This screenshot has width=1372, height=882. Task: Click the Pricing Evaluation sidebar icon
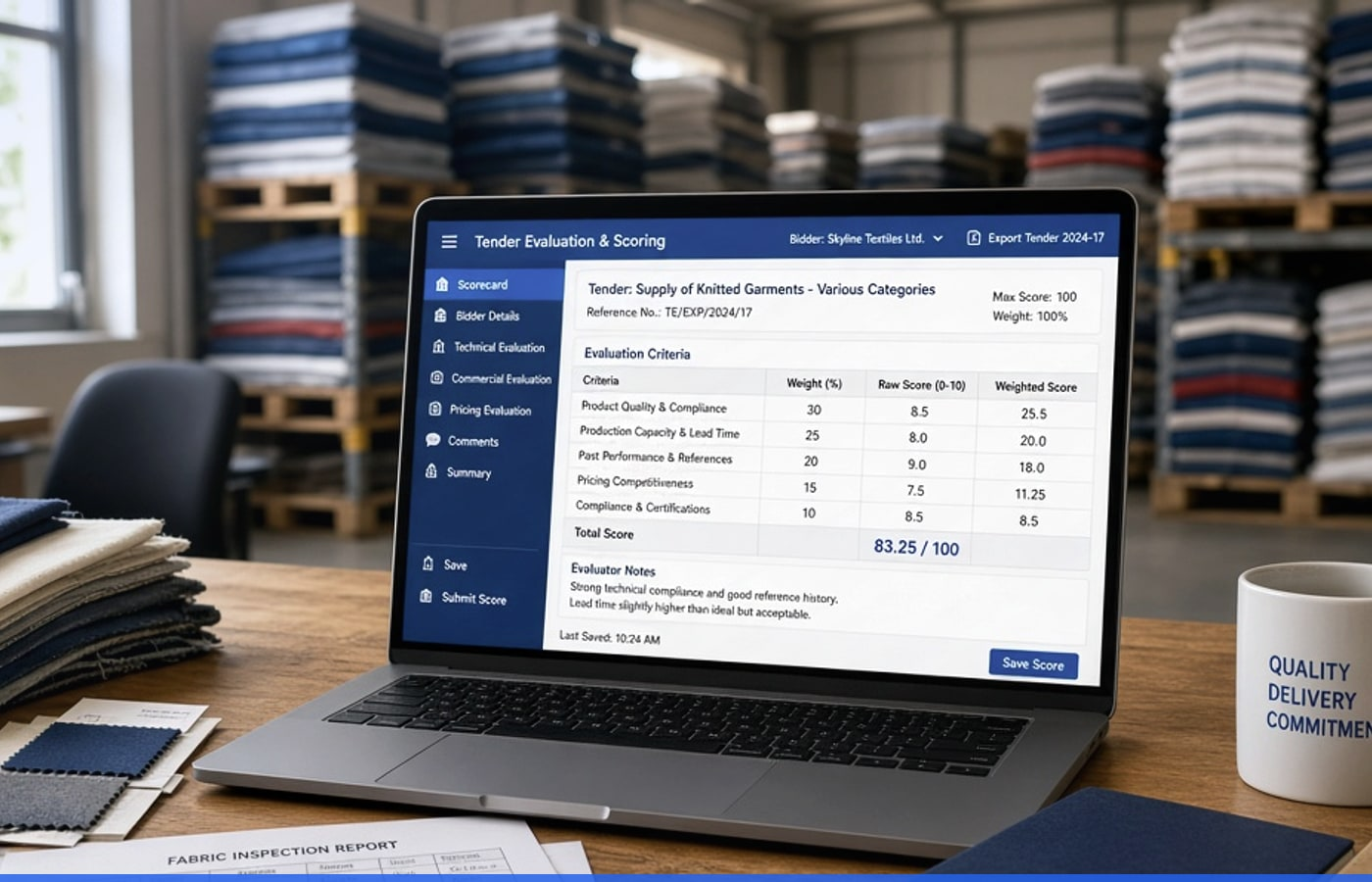[434, 410]
